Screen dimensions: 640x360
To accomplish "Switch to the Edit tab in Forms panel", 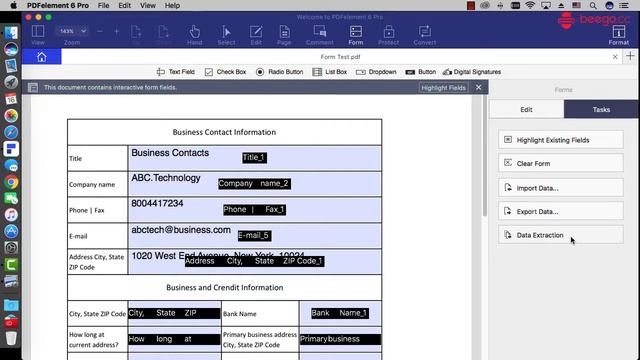I will 526,109.
